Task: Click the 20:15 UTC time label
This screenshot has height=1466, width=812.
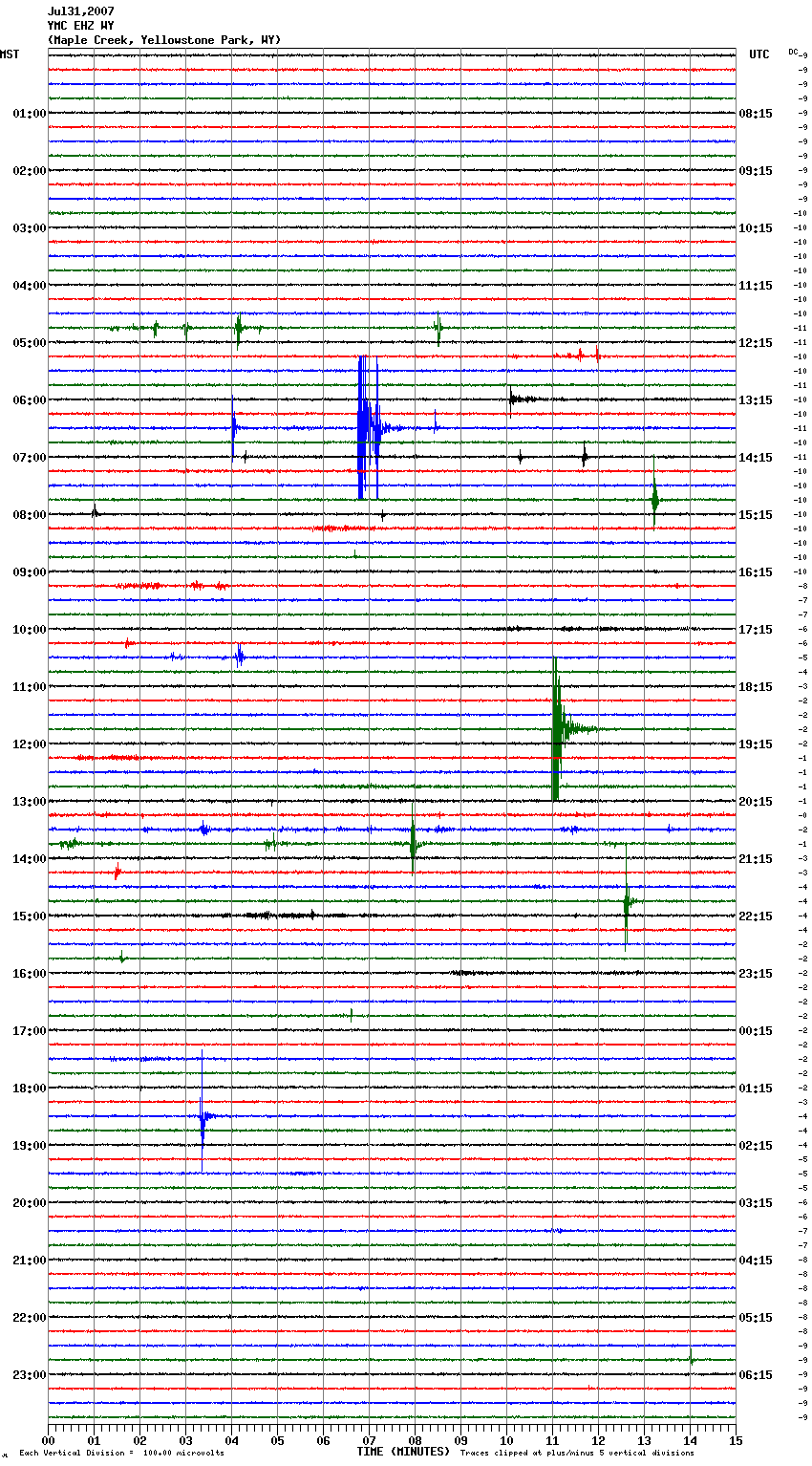Action: [756, 802]
